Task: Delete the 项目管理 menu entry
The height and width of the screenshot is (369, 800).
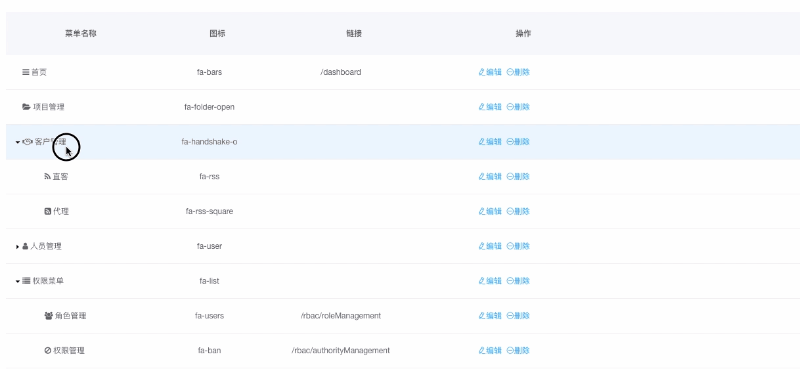Action: (x=518, y=107)
